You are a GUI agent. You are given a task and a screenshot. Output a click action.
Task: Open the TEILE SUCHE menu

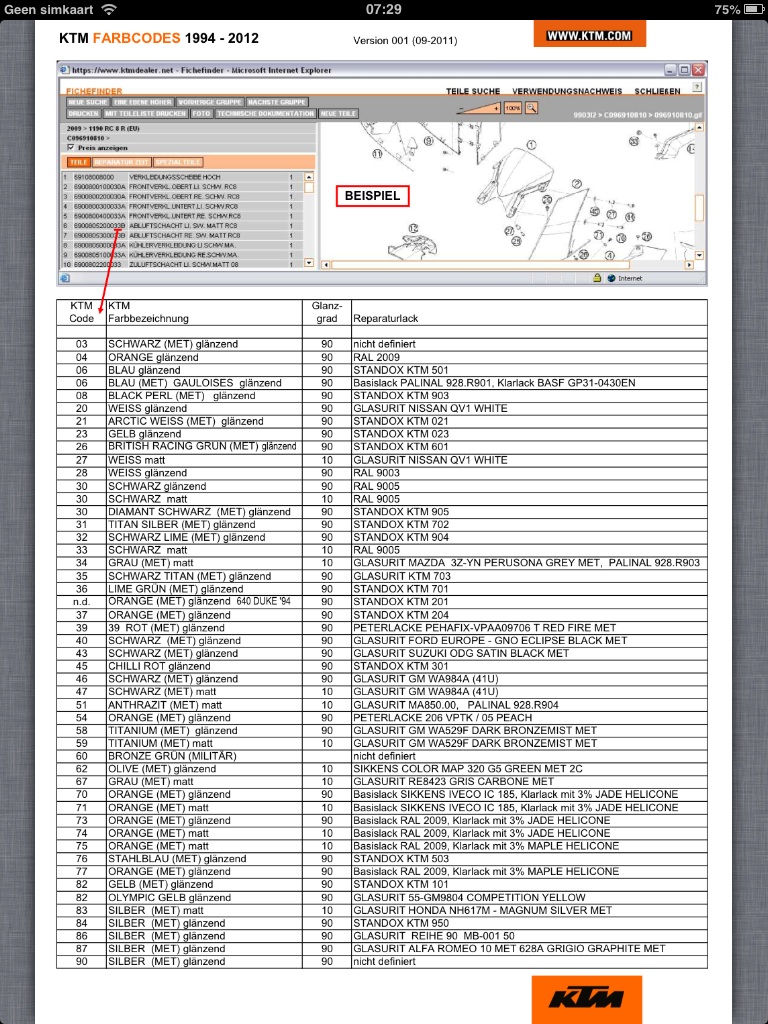[472, 91]
